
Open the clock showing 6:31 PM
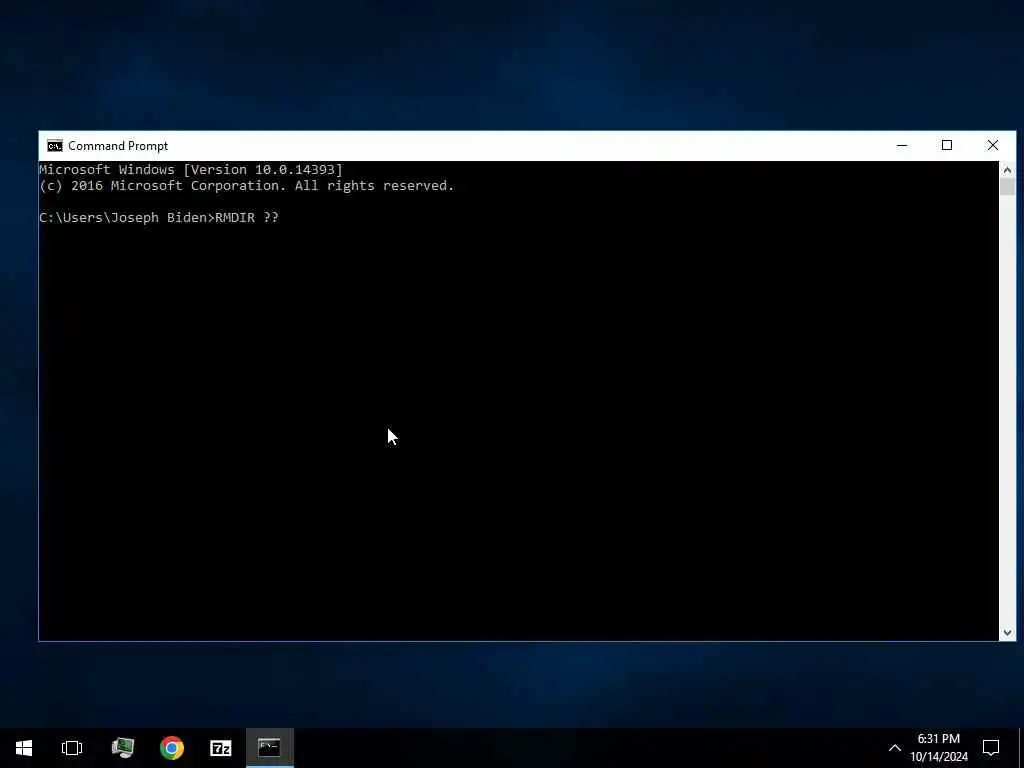(x=939, y=748)
